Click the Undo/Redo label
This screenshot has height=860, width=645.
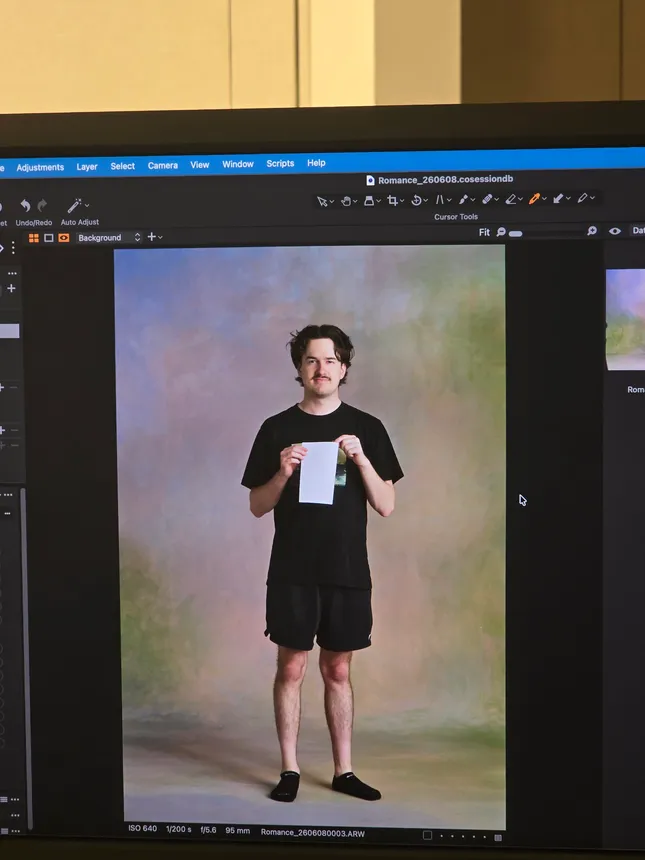coord(34,223)
